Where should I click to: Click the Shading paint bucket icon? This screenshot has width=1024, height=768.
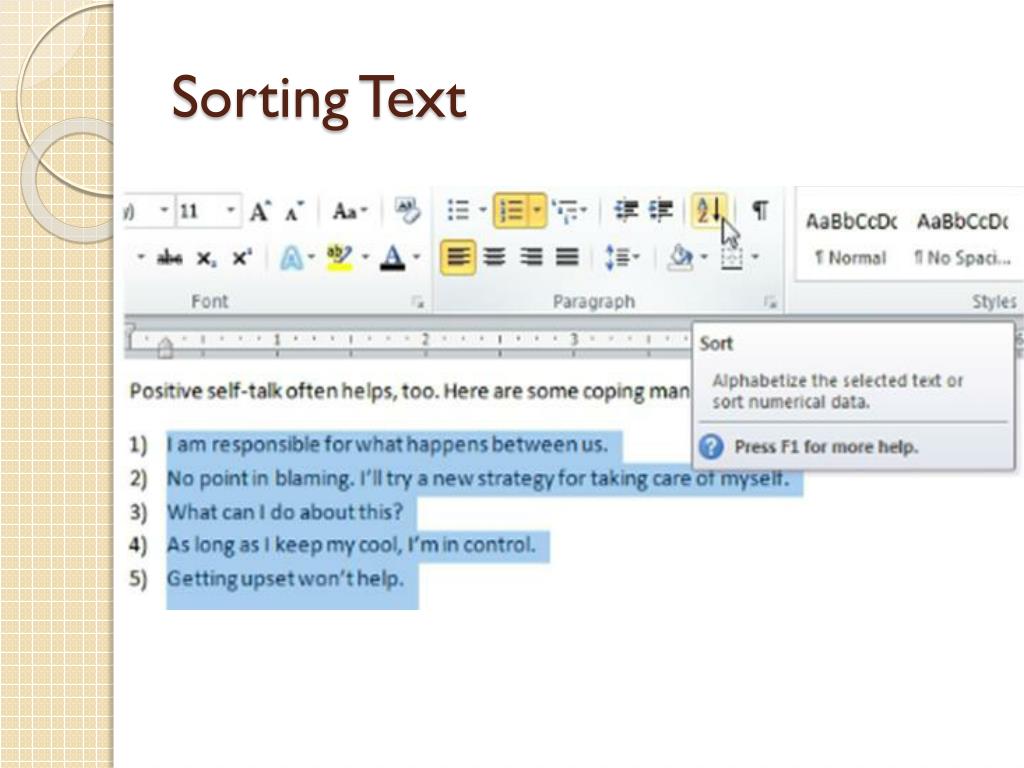pyautogui.click(x=681, y=257)
